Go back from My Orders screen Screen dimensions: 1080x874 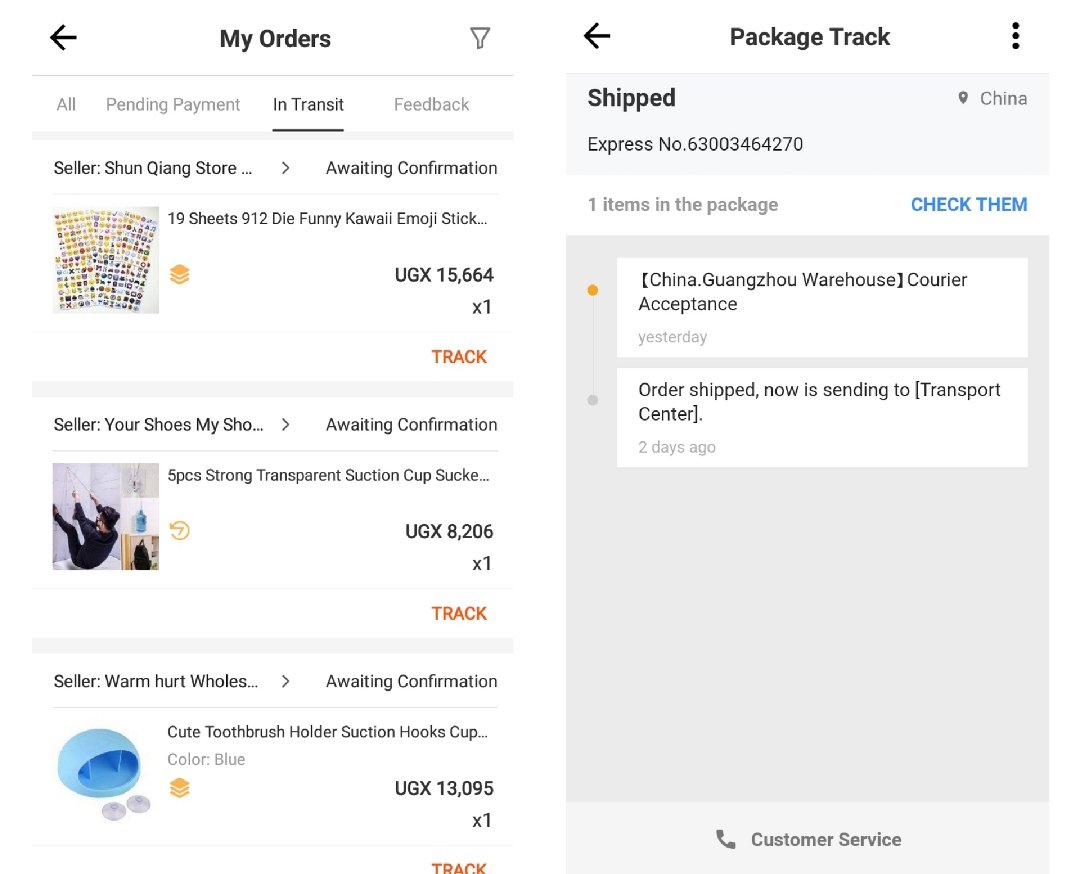click(63, 38)
